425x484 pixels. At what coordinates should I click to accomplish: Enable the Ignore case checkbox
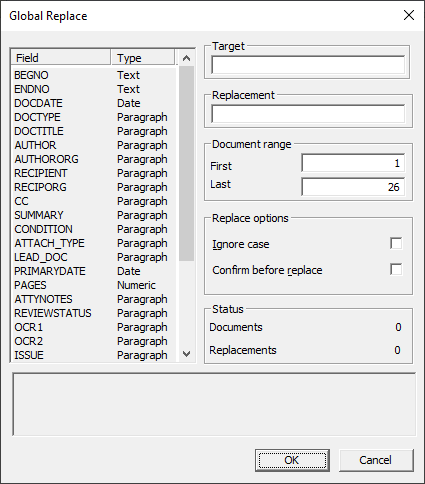396,243
